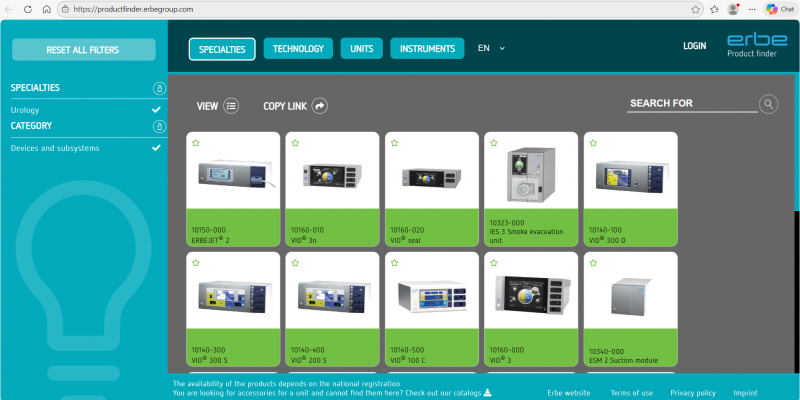Uncheck the Urology specialty filter

point(156,110)
